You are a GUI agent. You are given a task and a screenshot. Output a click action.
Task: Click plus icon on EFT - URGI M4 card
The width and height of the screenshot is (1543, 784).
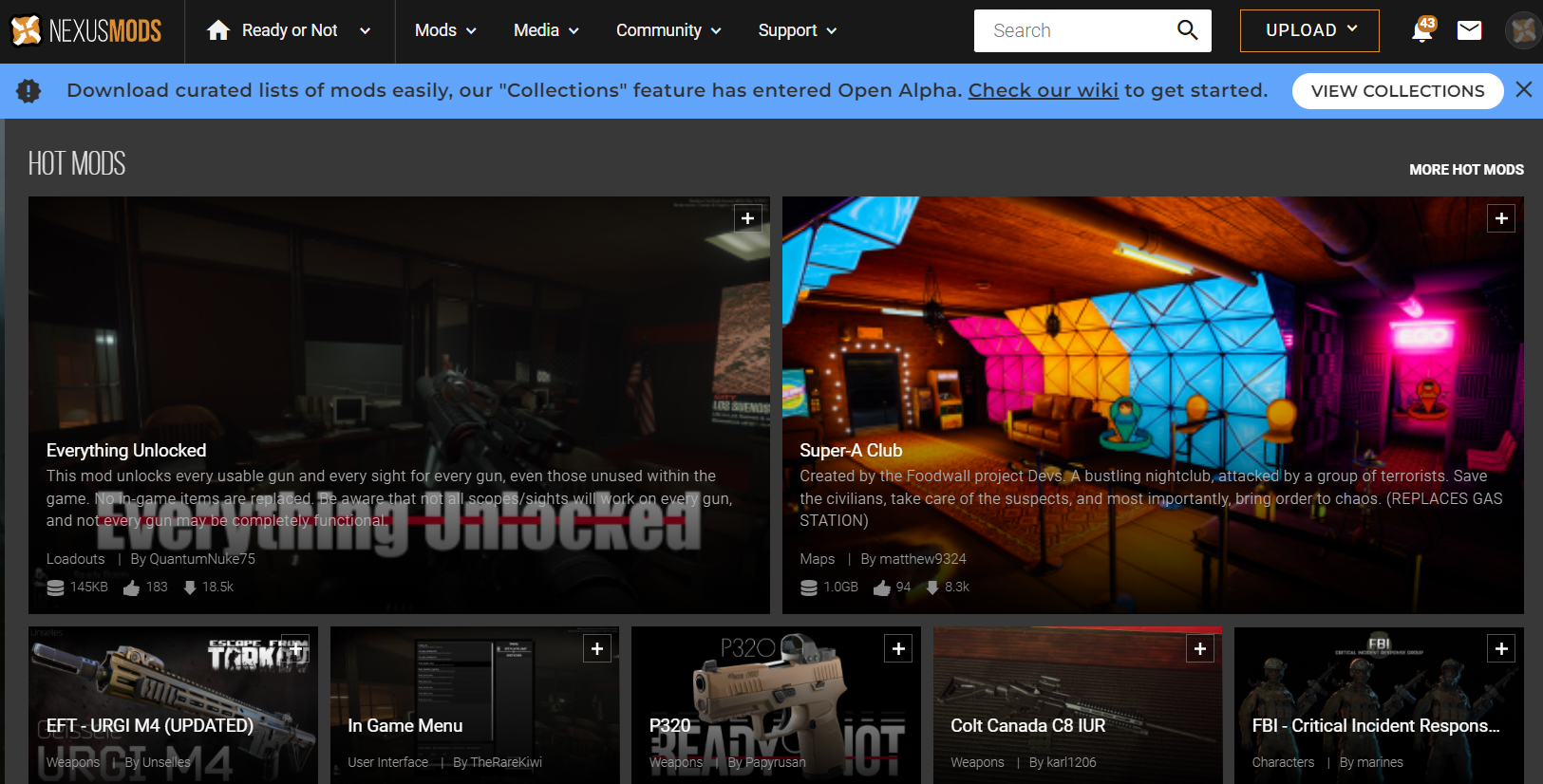pos(295,648)
